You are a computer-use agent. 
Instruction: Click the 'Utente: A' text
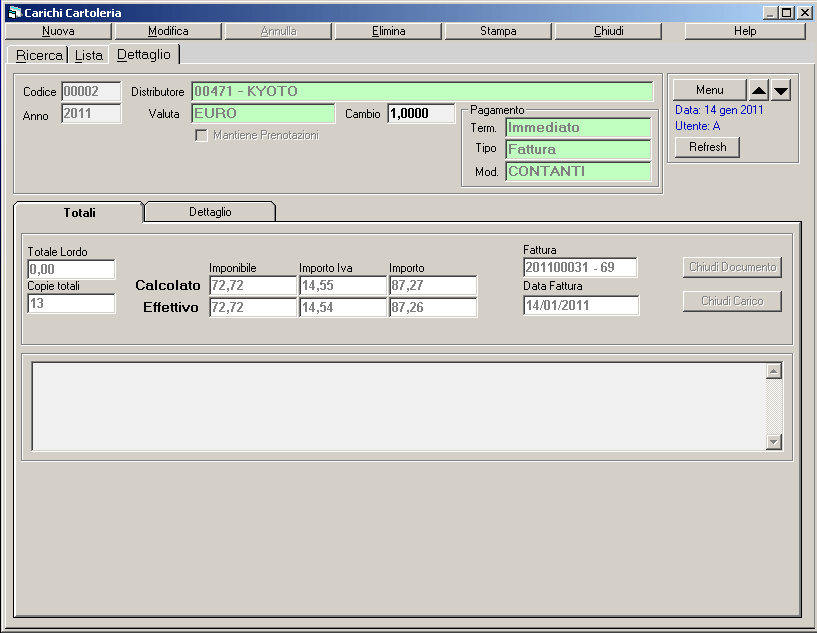[x=697, y=126]
